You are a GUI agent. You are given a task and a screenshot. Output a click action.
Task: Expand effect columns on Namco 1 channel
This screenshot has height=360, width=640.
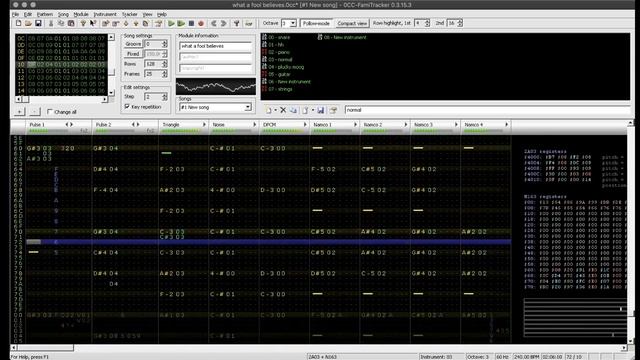coord(356,124)
